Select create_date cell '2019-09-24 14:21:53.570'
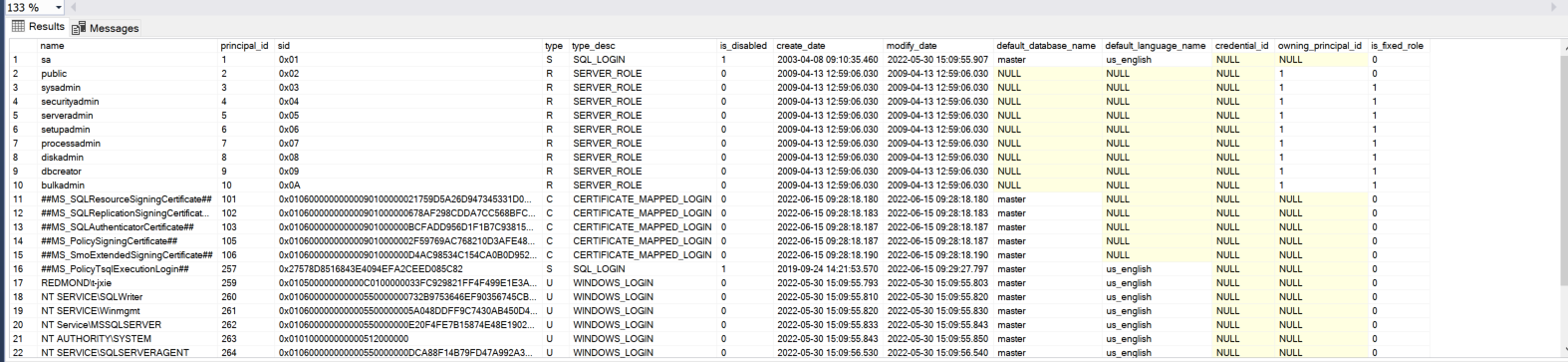 (829, 269)
